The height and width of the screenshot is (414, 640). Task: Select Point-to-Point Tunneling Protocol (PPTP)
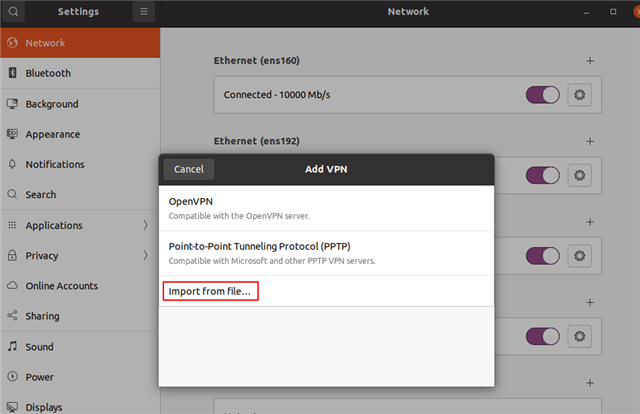327,253
